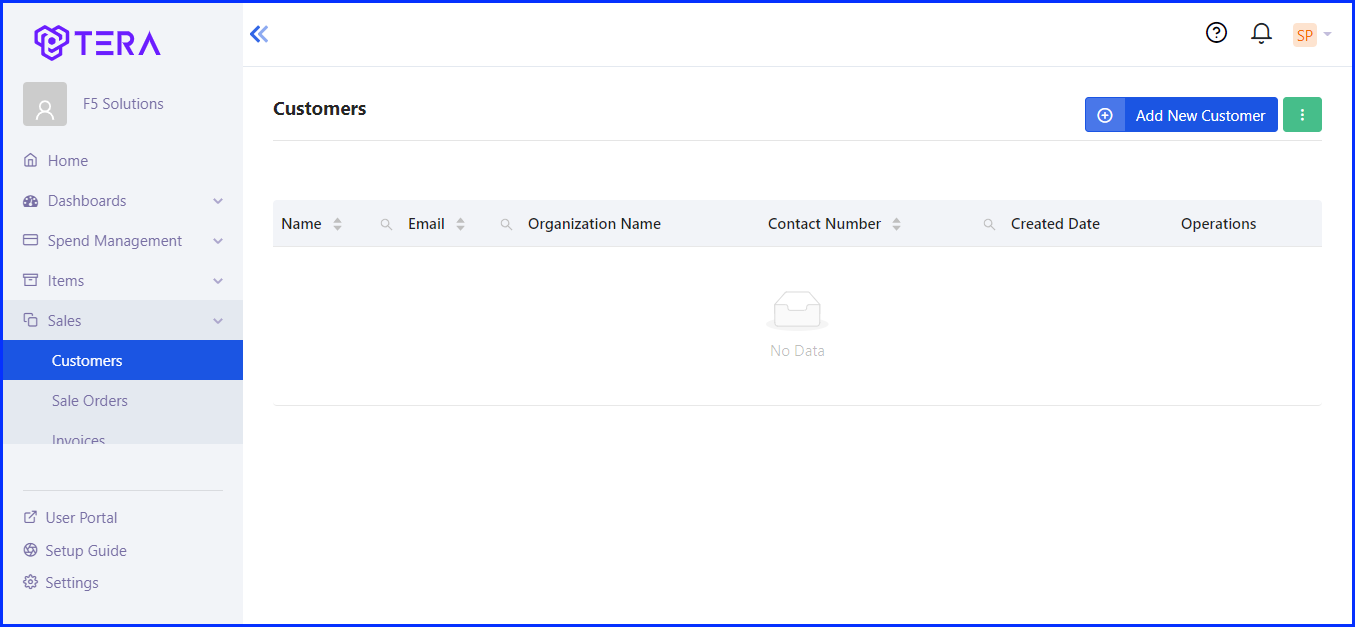Open the account dropdown caret beside SP
The height and width of the screenshot is (627, 1355).
(1327, 35)
